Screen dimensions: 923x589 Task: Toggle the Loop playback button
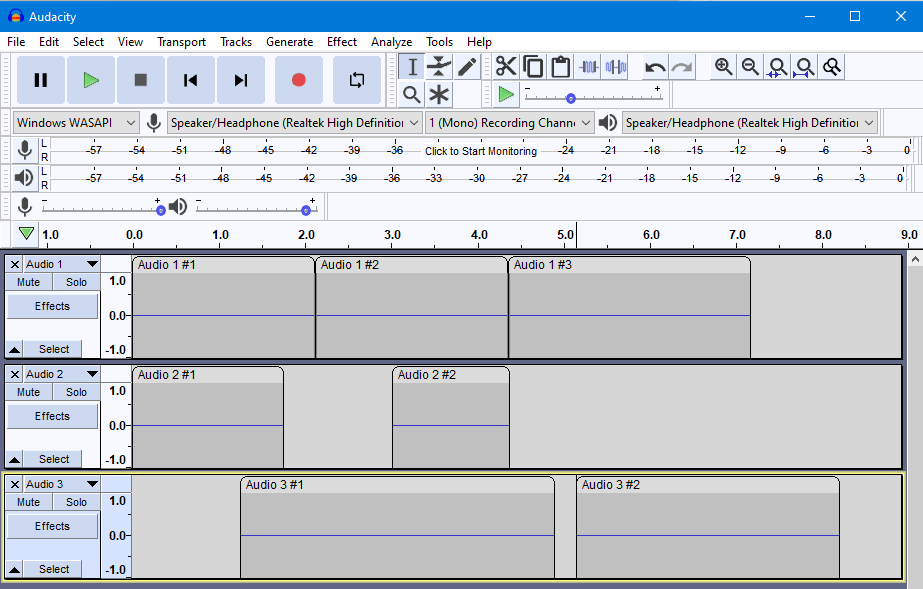click(357, 80)
